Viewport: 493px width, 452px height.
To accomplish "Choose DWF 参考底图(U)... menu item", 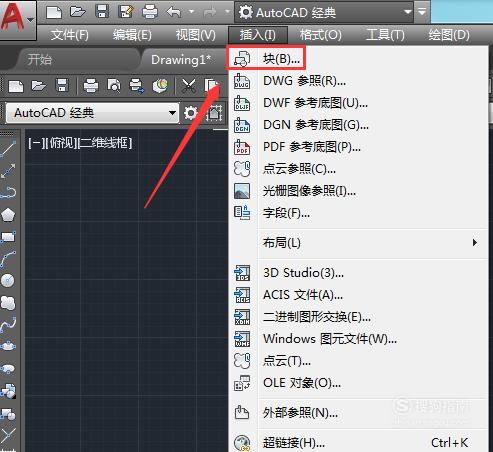I will (x=358, y=103).
